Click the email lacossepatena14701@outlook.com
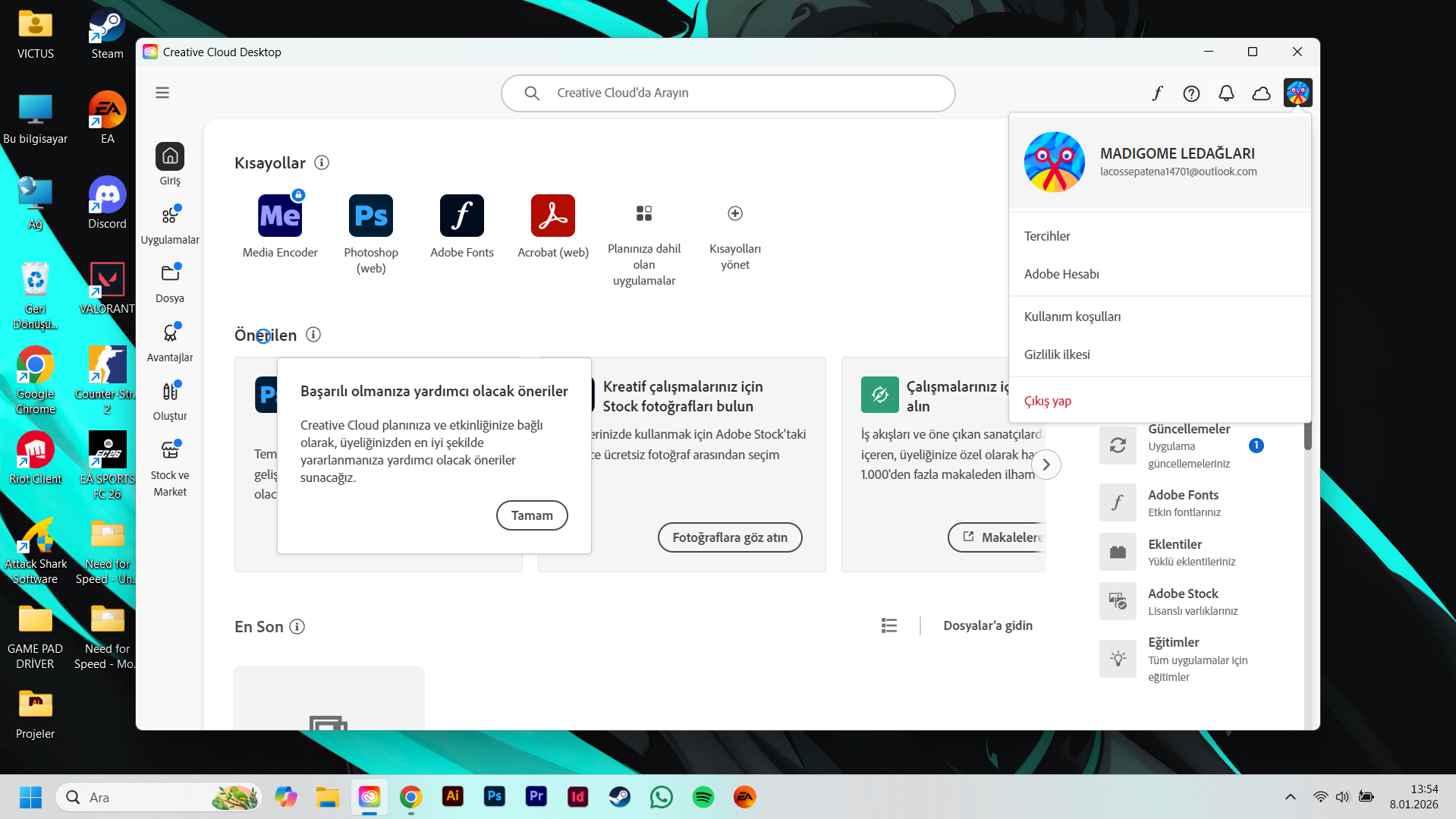 click(x=1178, y=172)
